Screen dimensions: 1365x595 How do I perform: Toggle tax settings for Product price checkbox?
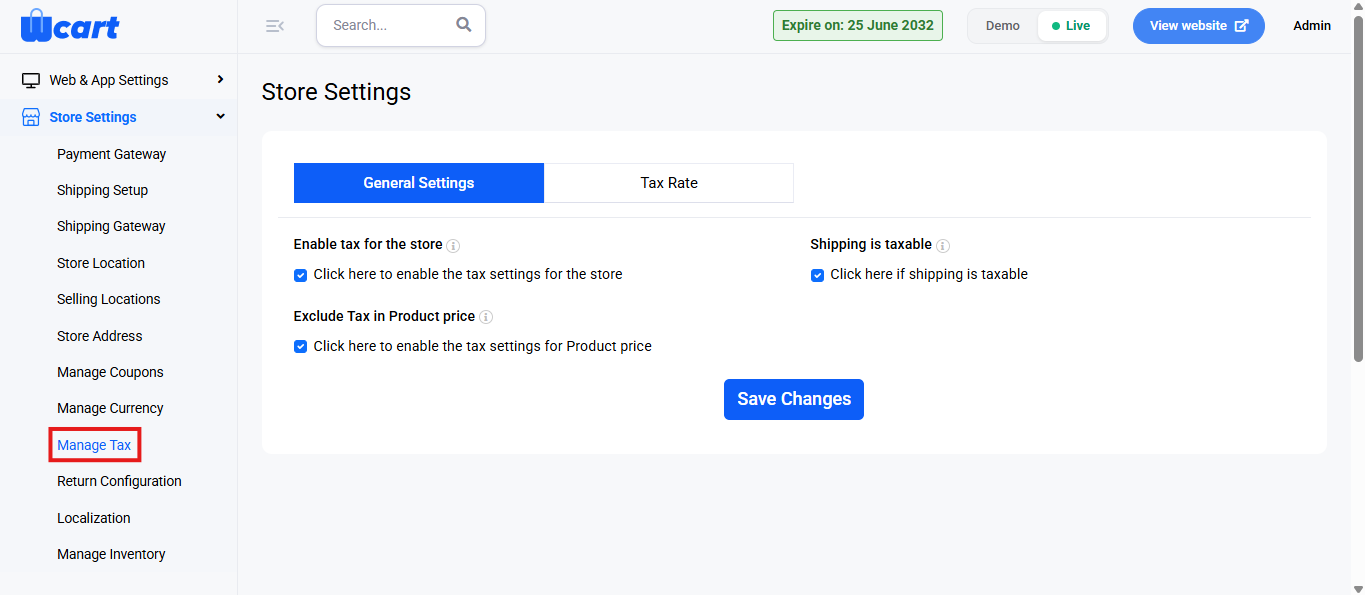tap(300, 347)
